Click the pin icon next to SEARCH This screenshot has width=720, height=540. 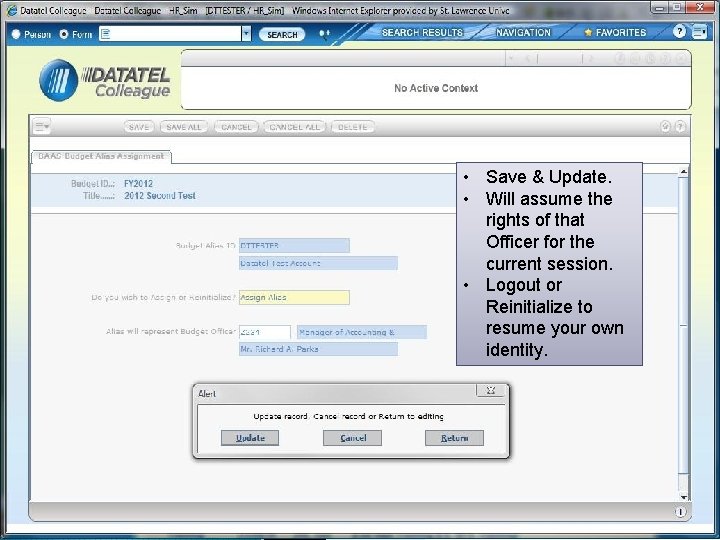pyautogui.click(x=324, y=34)
